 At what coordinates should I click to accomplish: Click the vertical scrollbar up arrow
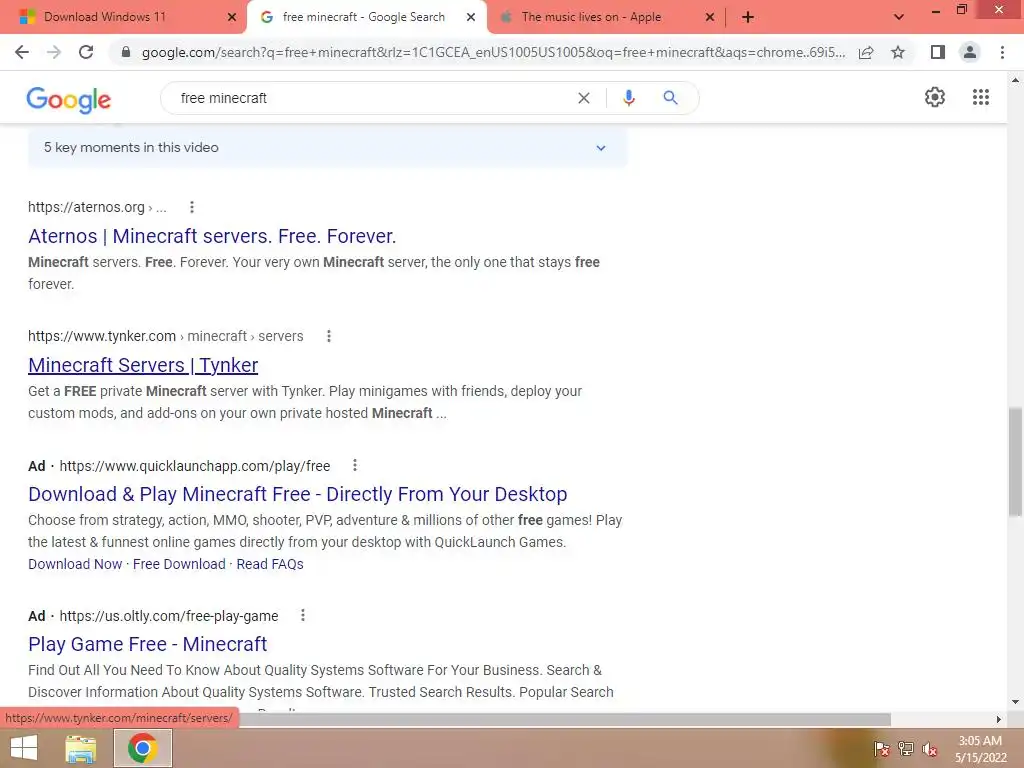coord(1015,80)
